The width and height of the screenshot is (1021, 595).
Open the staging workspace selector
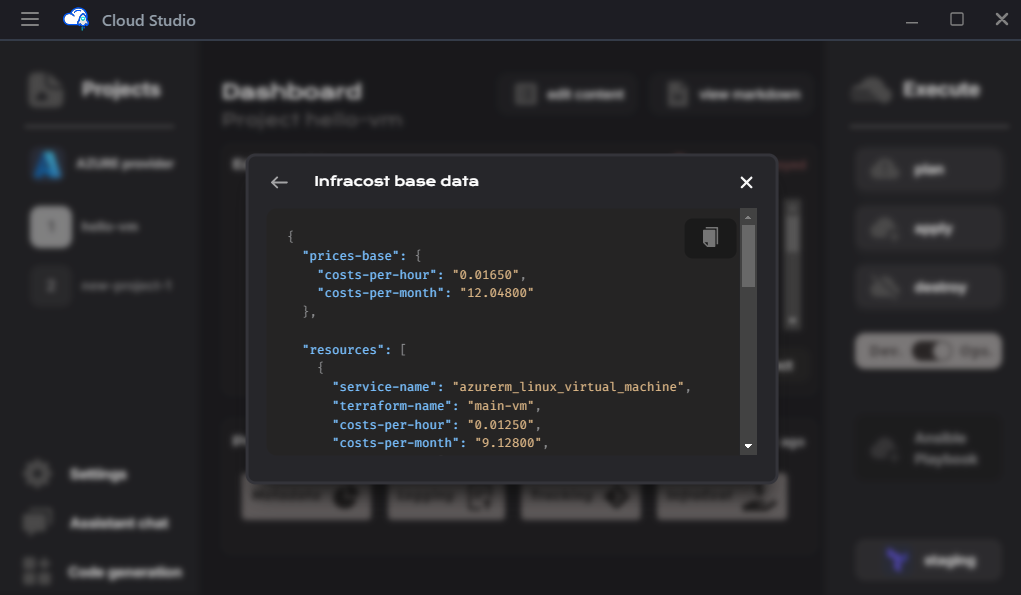click(929, 560)
